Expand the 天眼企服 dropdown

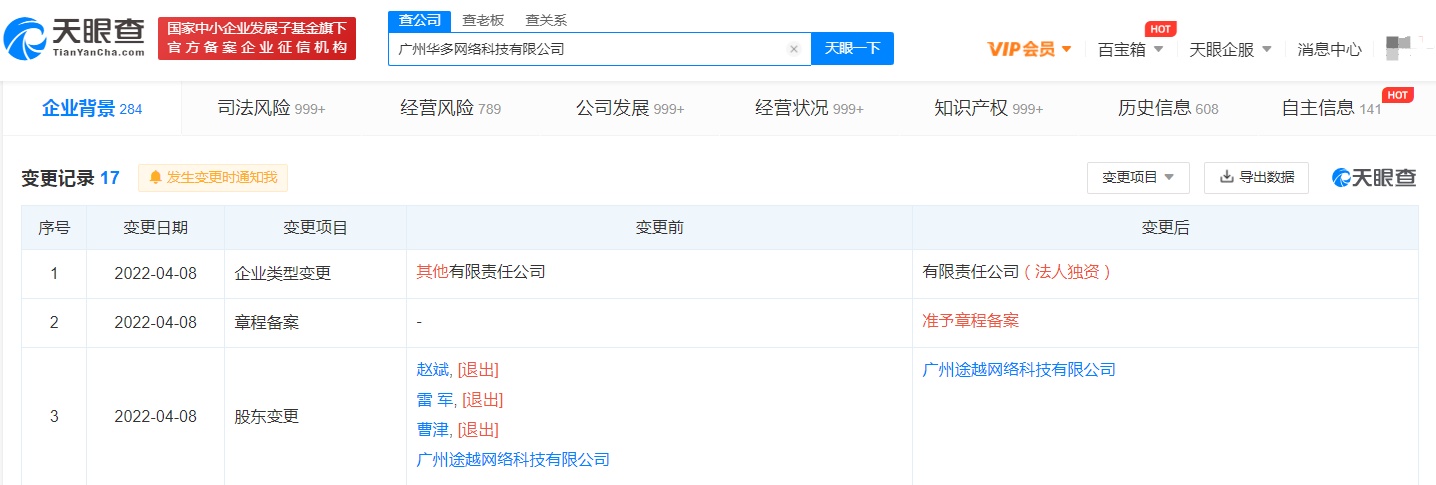pyautogui.click(x=1230, y=49)
